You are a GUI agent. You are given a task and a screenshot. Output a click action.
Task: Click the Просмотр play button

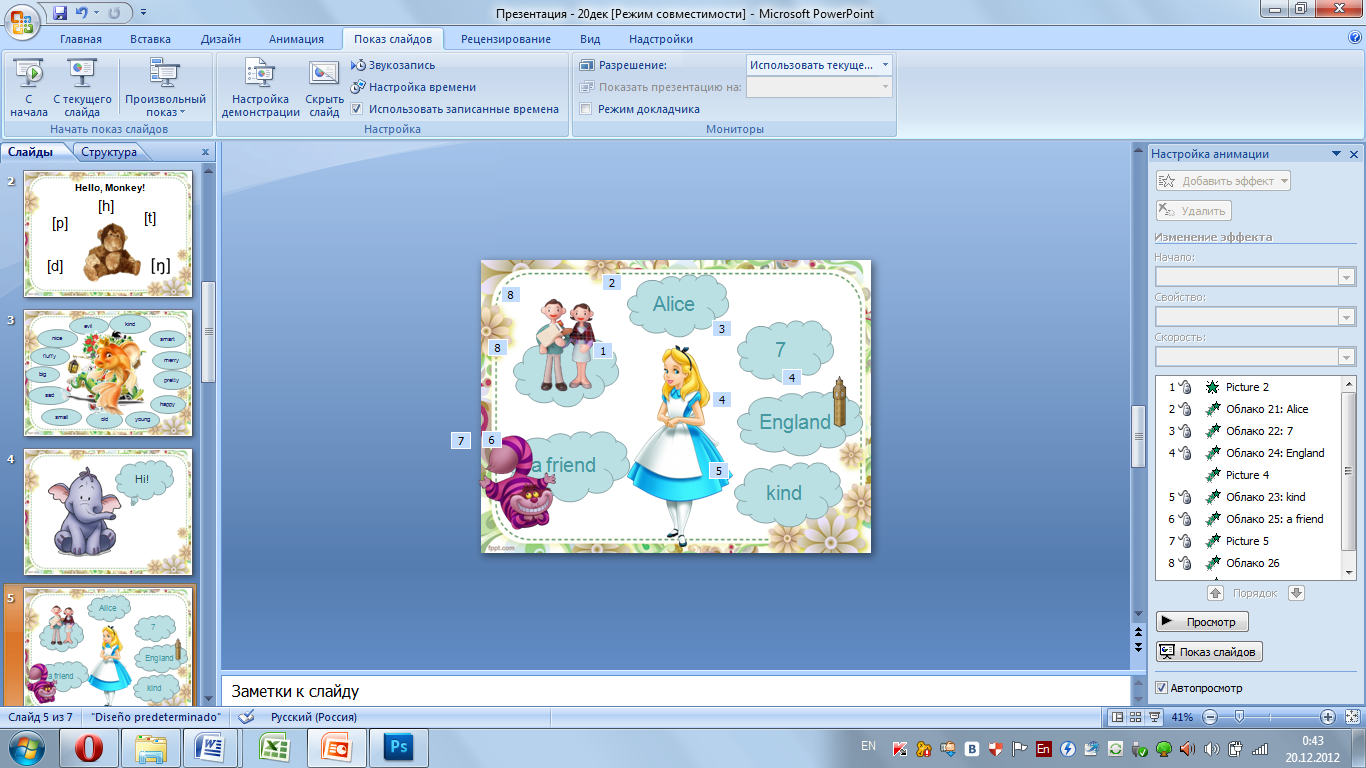pyautogui.click(x=1202, y=621)
